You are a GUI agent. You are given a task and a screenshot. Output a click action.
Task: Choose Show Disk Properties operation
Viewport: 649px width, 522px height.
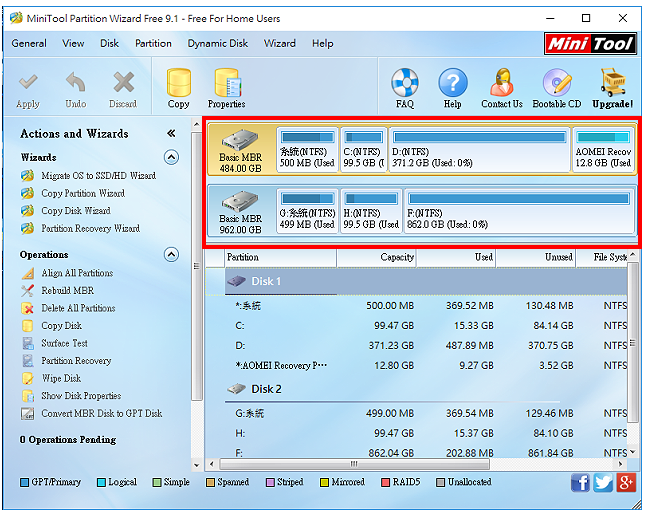(x=81, y=396)
